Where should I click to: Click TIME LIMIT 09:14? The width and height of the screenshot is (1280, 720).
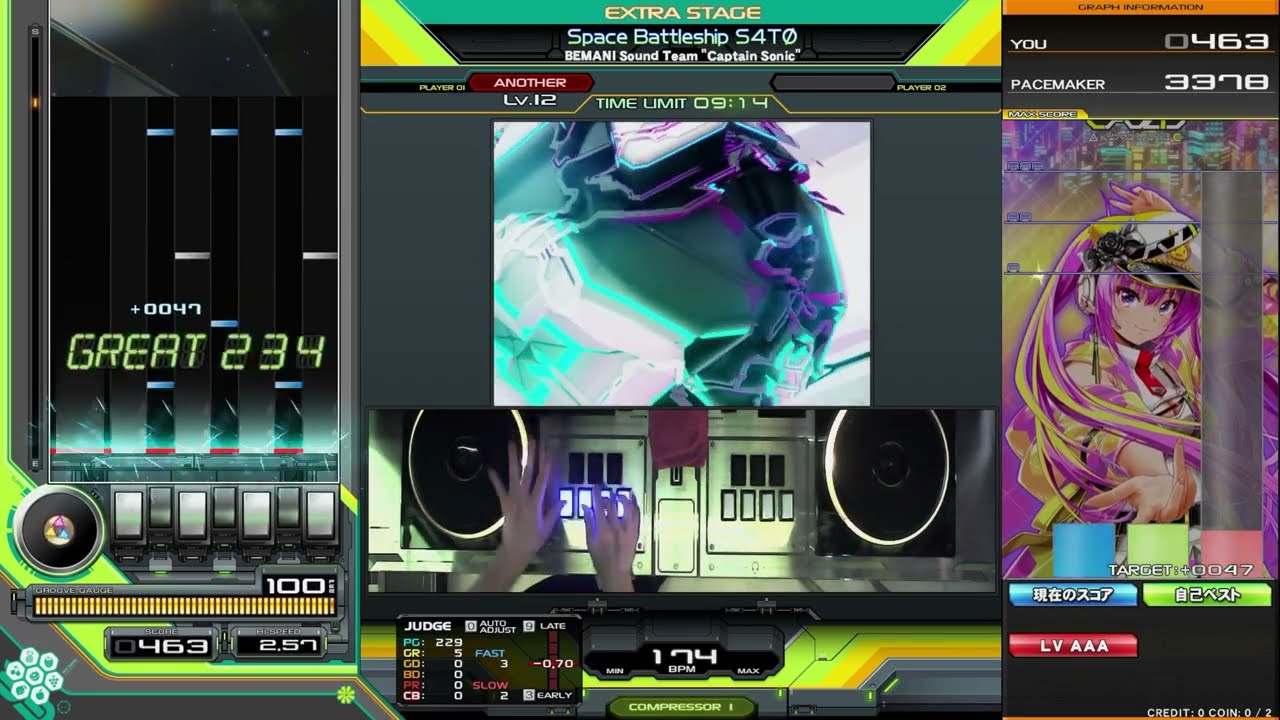[x=682, y=102]
